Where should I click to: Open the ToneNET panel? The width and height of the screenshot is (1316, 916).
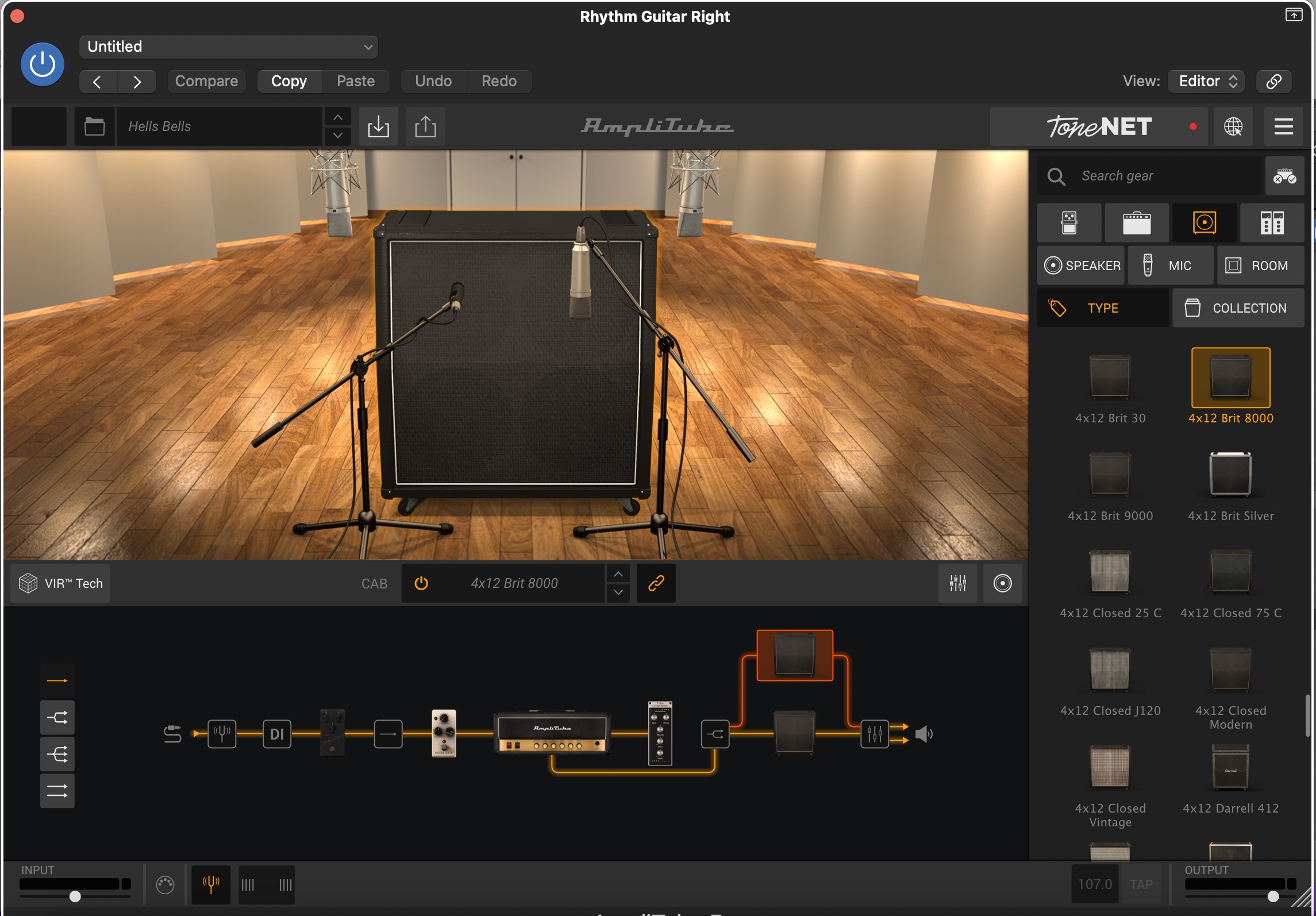click(1099, 126)
